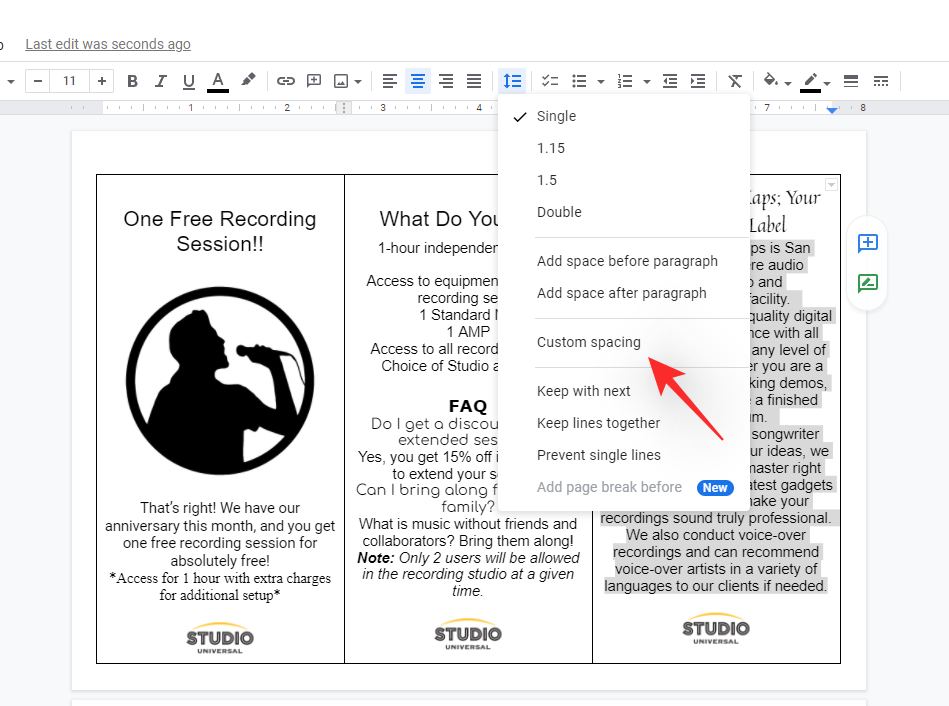This screenshot has height=706, width=949.
Task: Add a comment from the toolbar
Action: click(x=314, y=81)
